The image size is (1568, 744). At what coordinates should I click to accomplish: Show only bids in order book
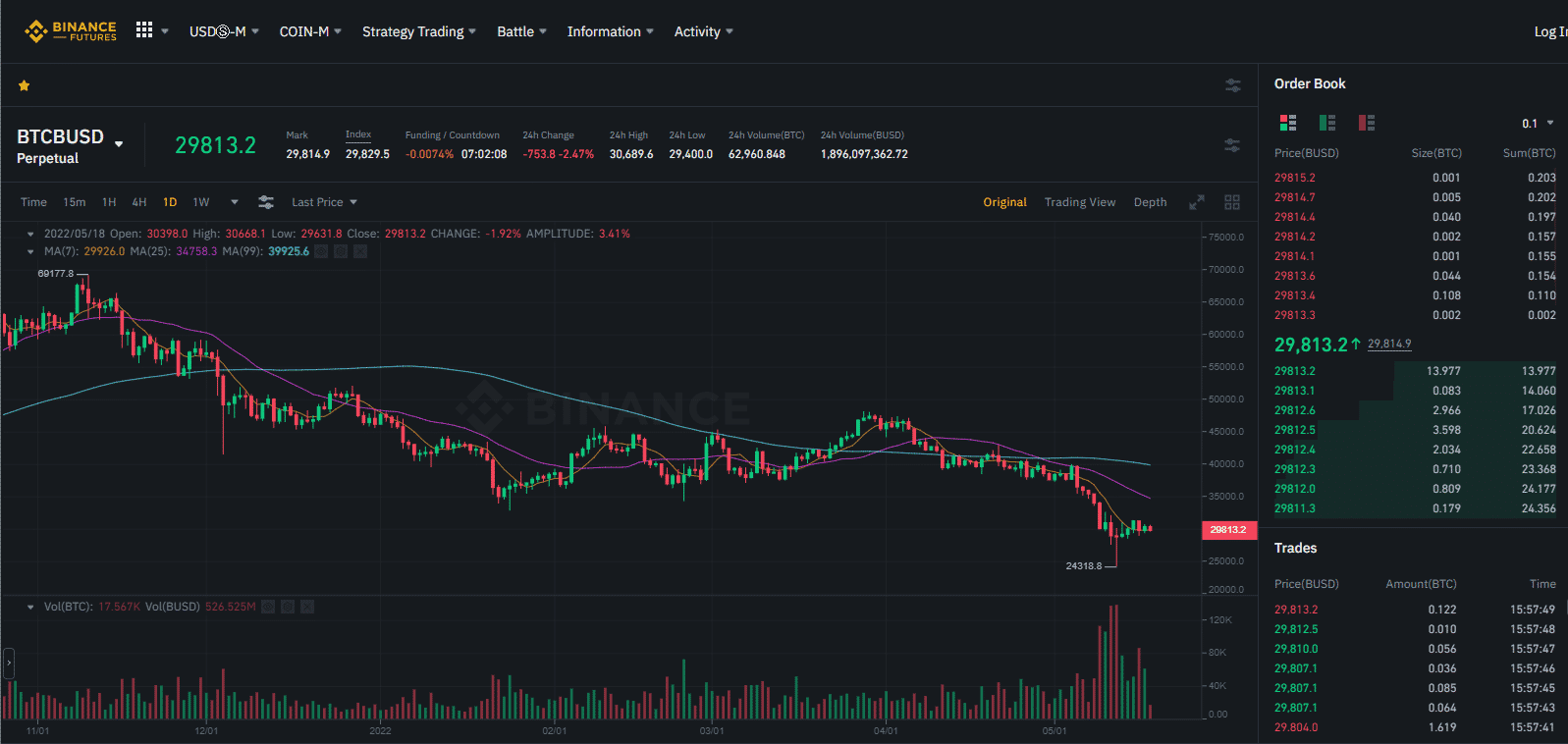pos(1327,123)
